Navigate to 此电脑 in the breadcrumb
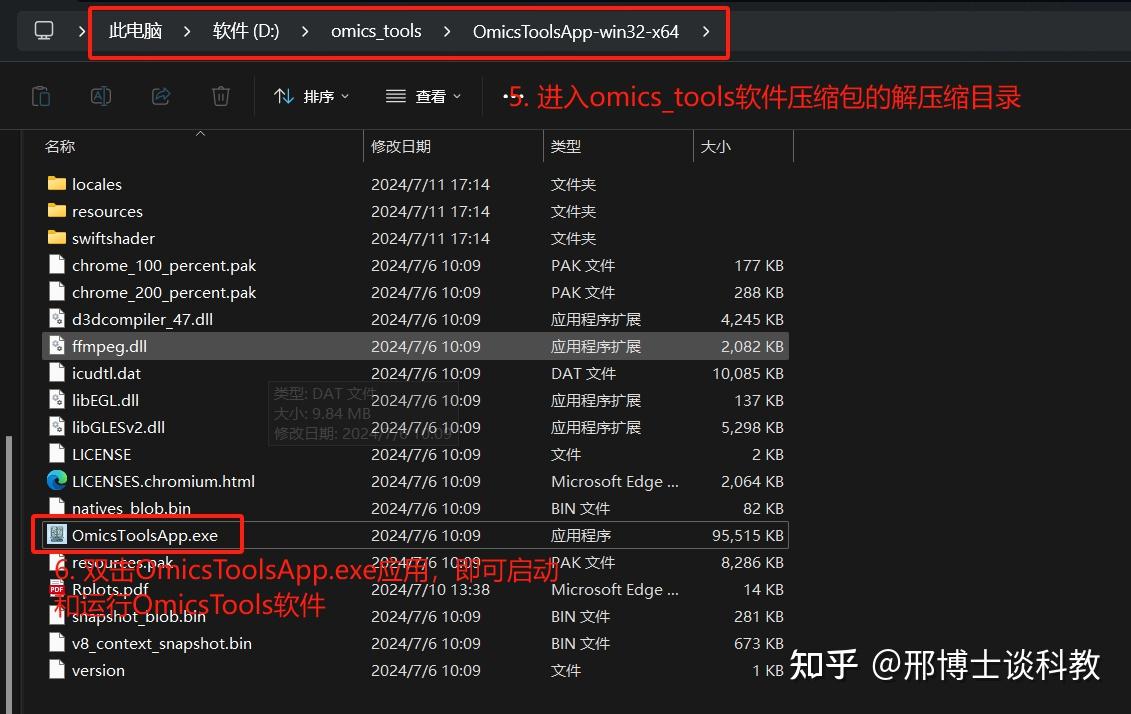Screen dimensions: 1131x714 click(x=134, y=31)
